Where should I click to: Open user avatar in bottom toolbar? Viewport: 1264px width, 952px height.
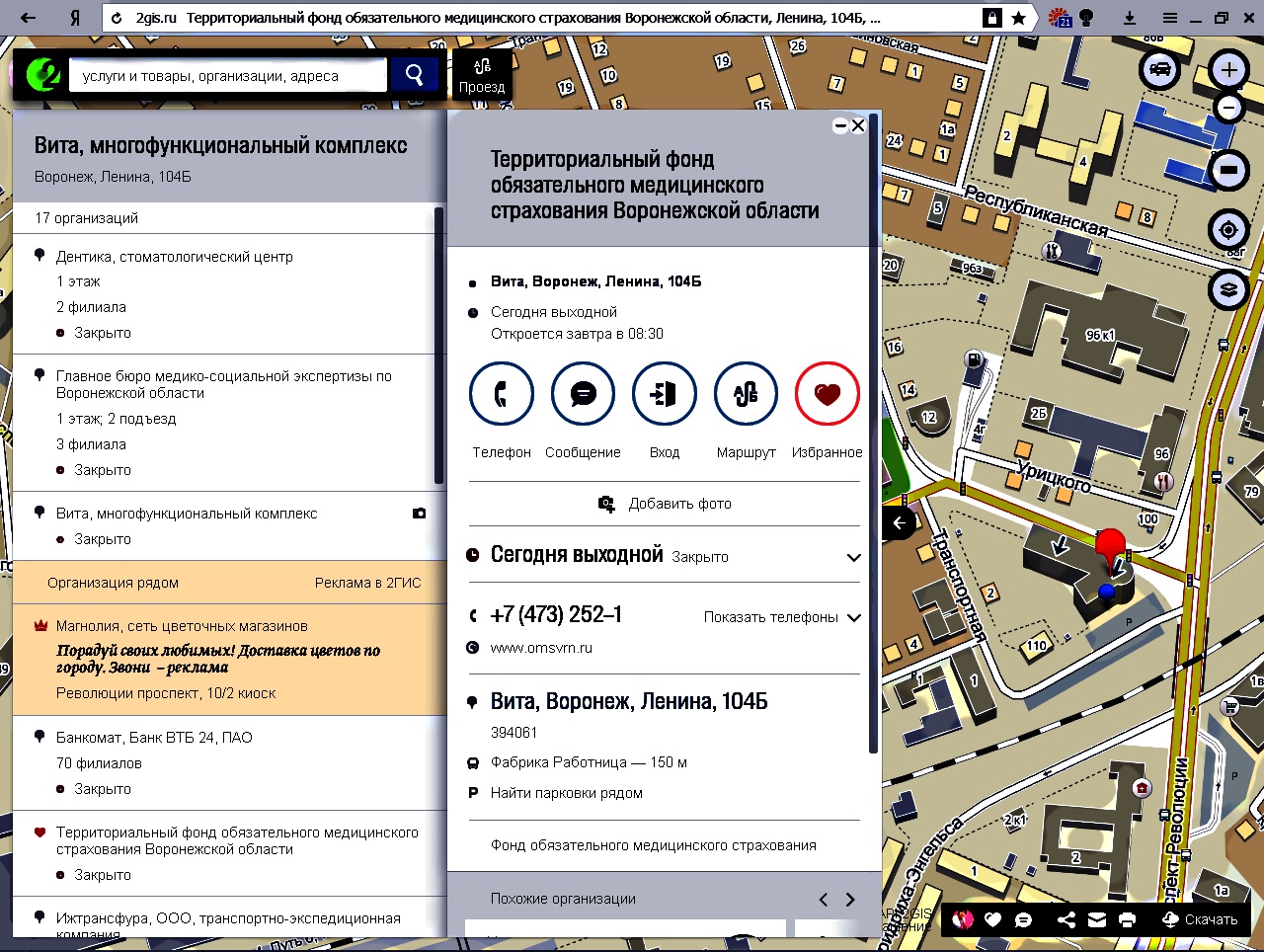963,919
